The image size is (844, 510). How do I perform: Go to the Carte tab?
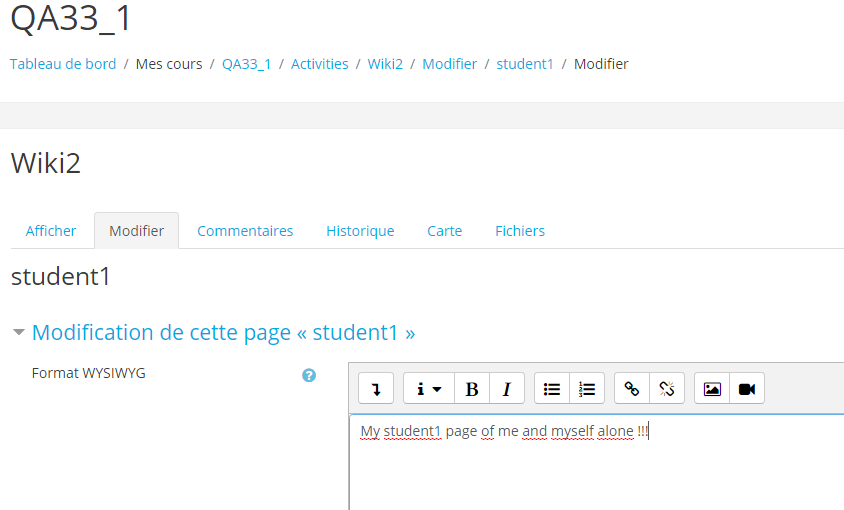click(445, 231)
